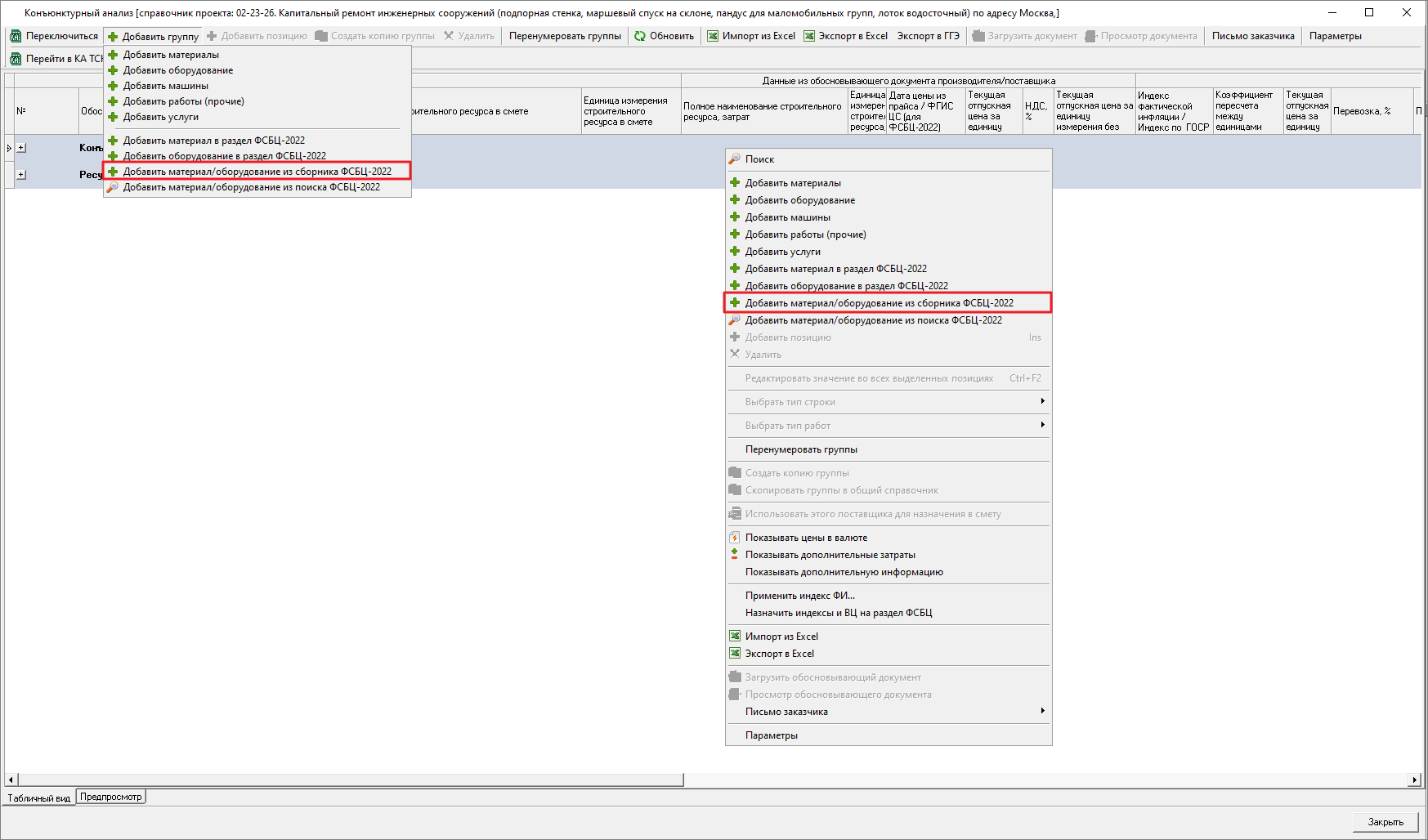Screen dimensions: 1428x840
Task: Click Показывать цены в валюте
Action: (806, 538)
